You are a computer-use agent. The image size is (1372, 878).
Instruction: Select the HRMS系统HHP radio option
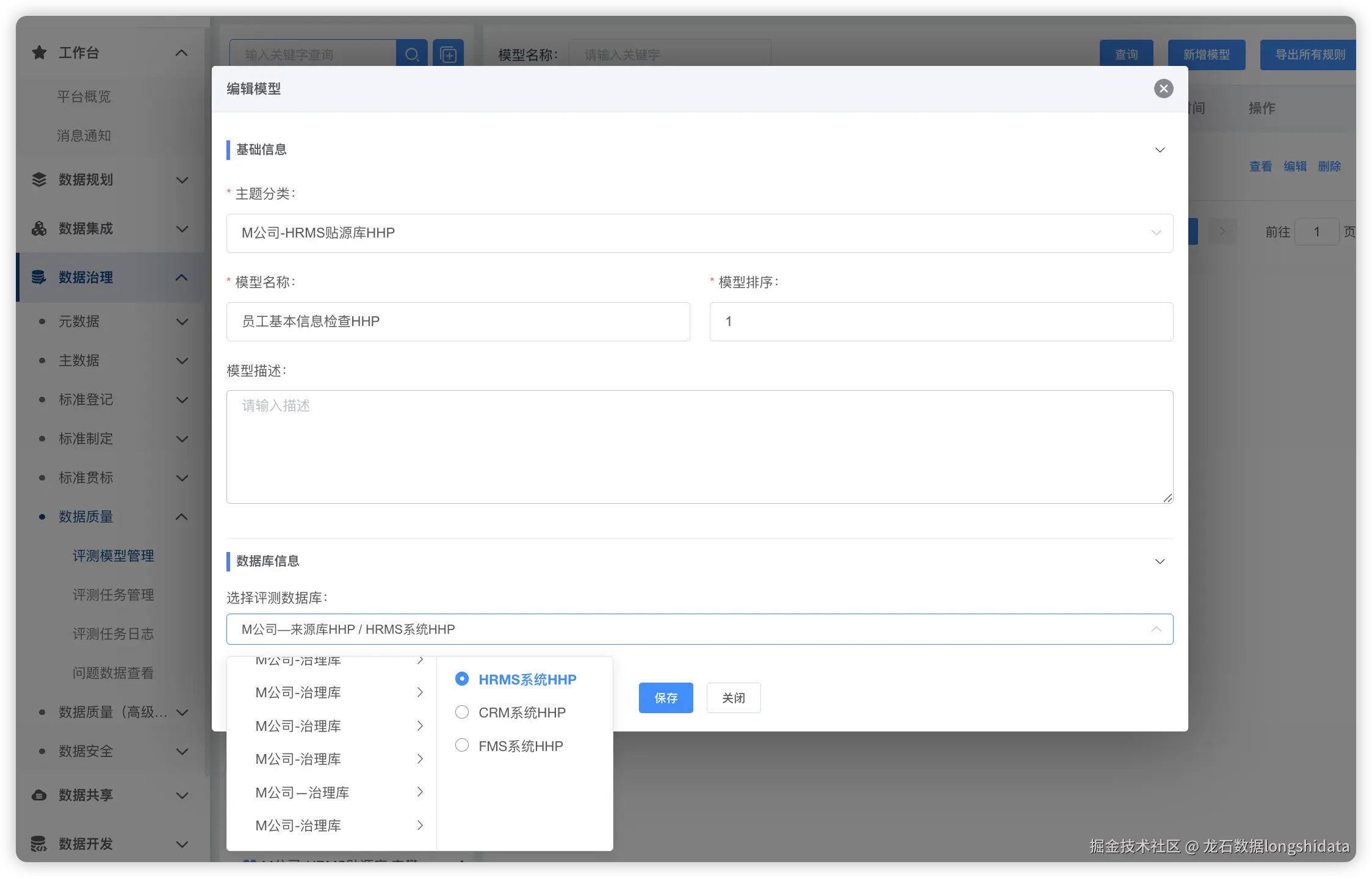pyautogui.click(x=462, y=679)
